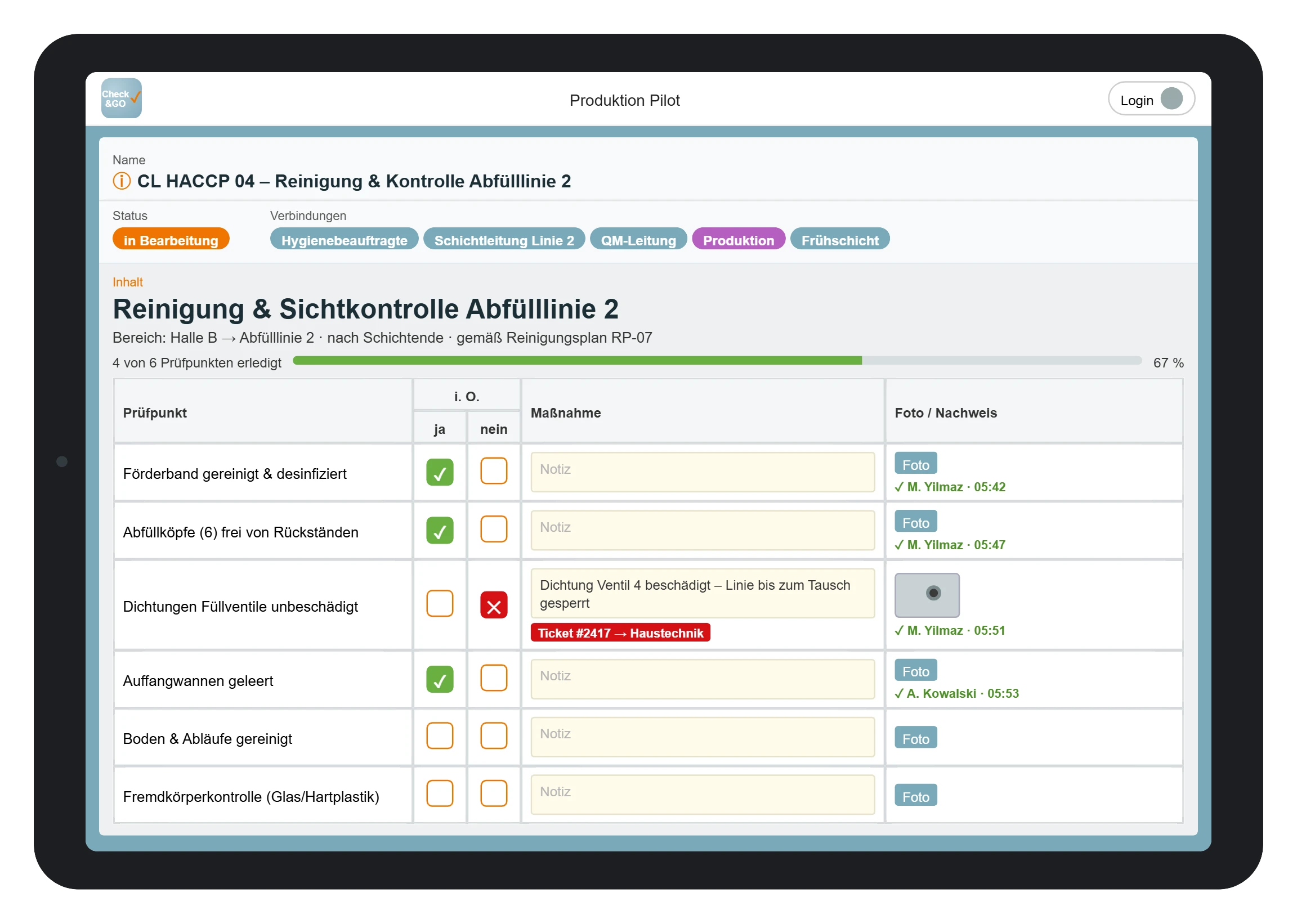The width and height of the screenshot is (1297, 924).
Task: Focus Notiz field for Boden & Abläufe
Action: [x=703, y=737]
